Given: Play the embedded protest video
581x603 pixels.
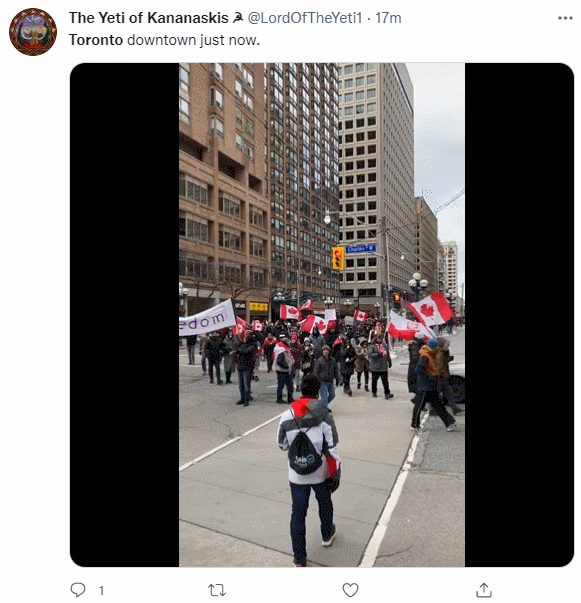Looking at the screenshot, I should pyautogui.click(x=322, y=315).
